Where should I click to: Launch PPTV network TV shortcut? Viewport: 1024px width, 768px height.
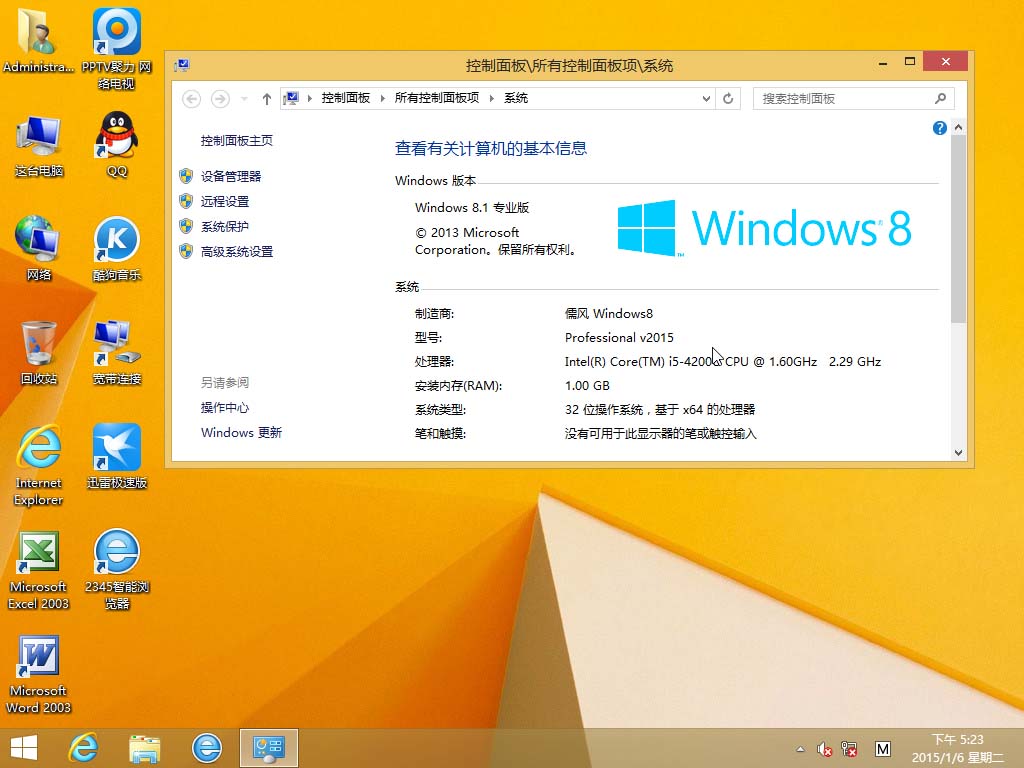coord(116,48)
